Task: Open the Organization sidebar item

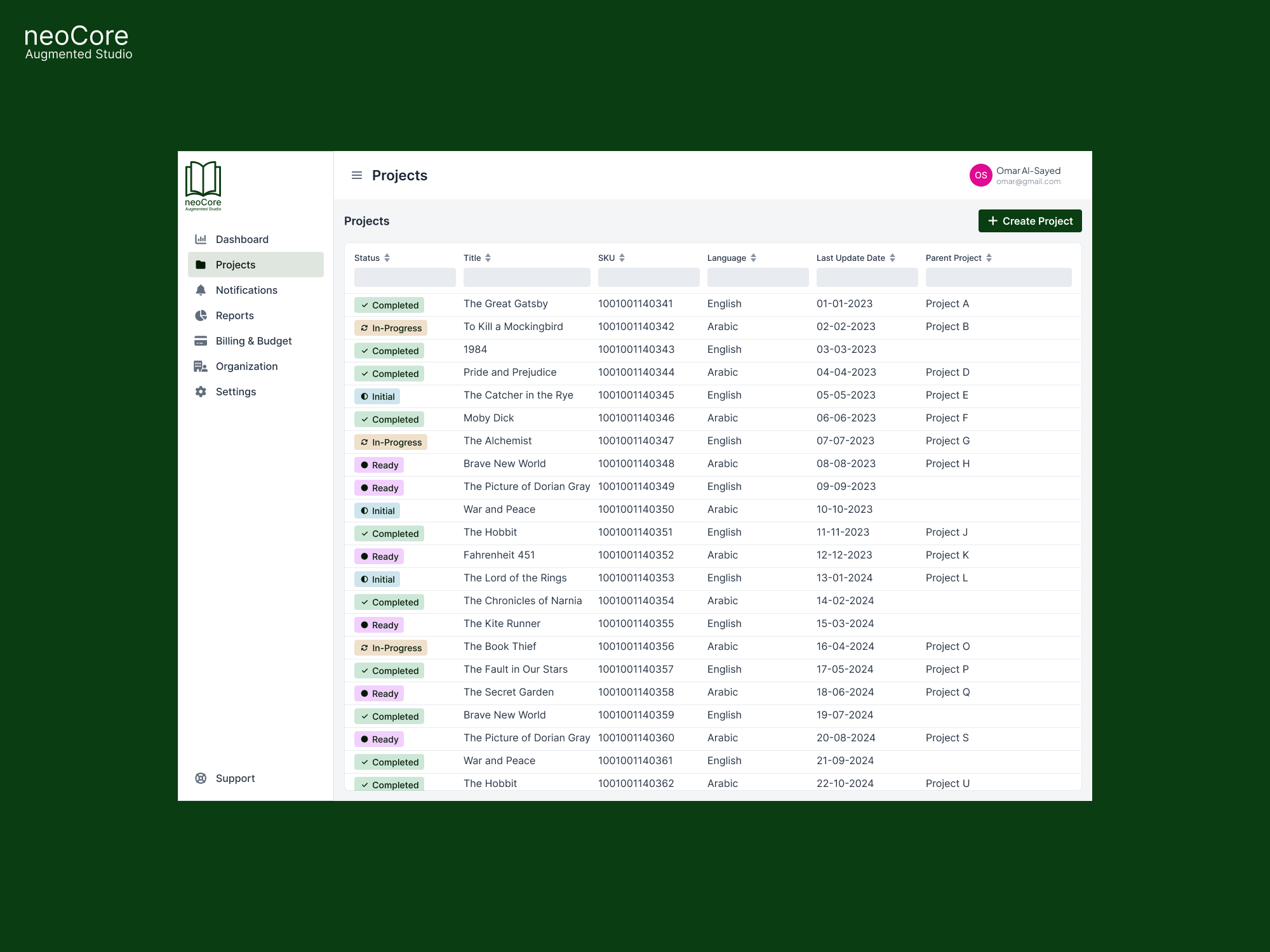Action: pyautogui.click(x=246, y=366)
